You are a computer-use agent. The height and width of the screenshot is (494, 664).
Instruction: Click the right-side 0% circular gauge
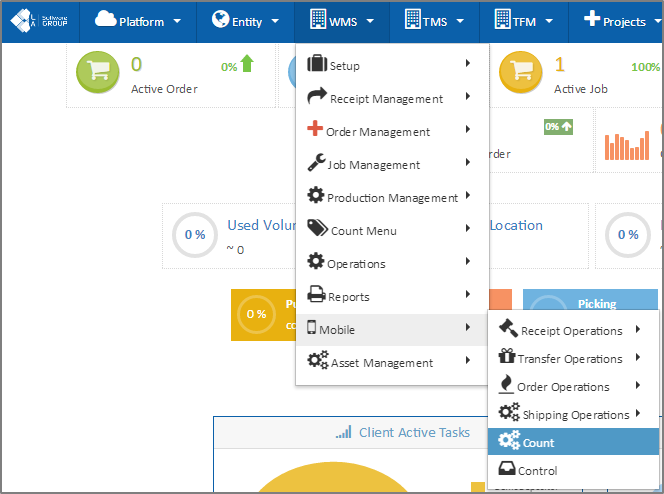(628, 235)
